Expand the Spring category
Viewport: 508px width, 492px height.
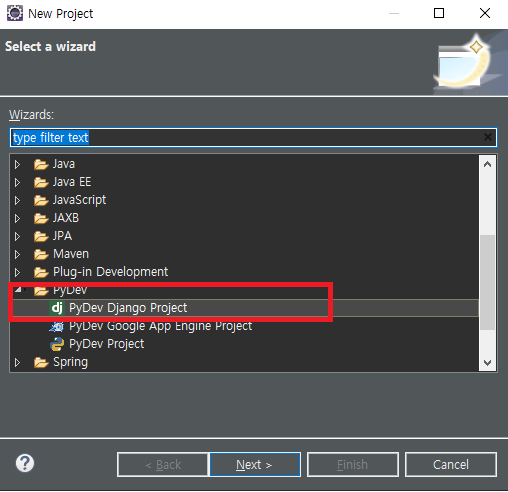17,362
